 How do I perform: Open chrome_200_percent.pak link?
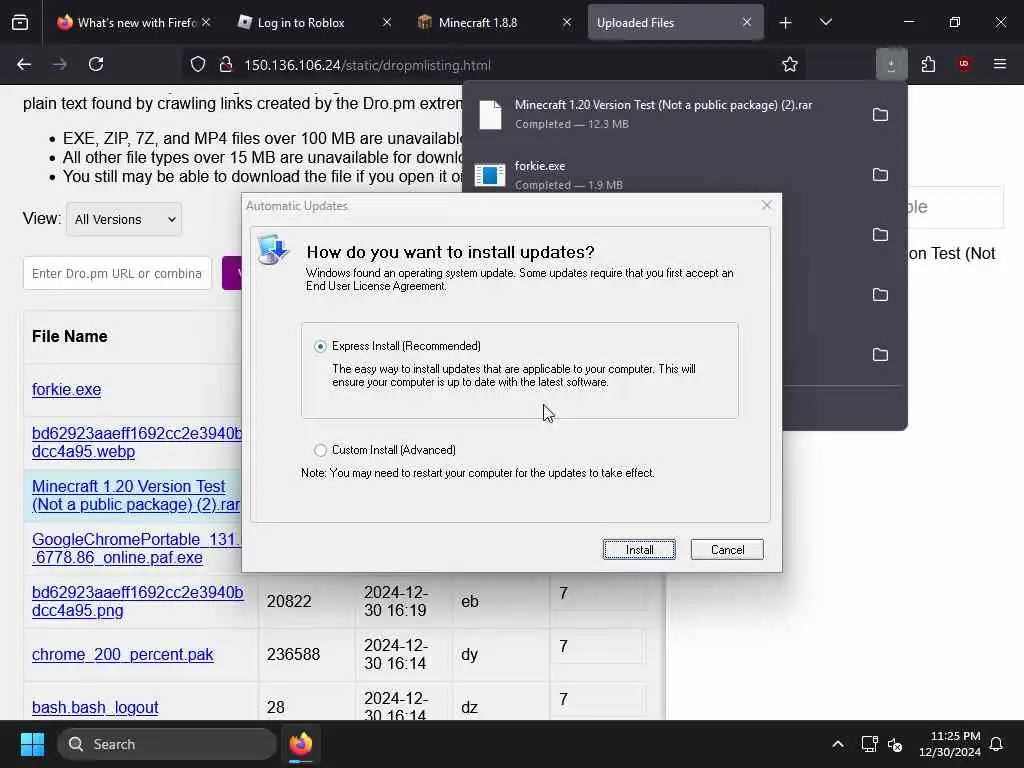123,654
